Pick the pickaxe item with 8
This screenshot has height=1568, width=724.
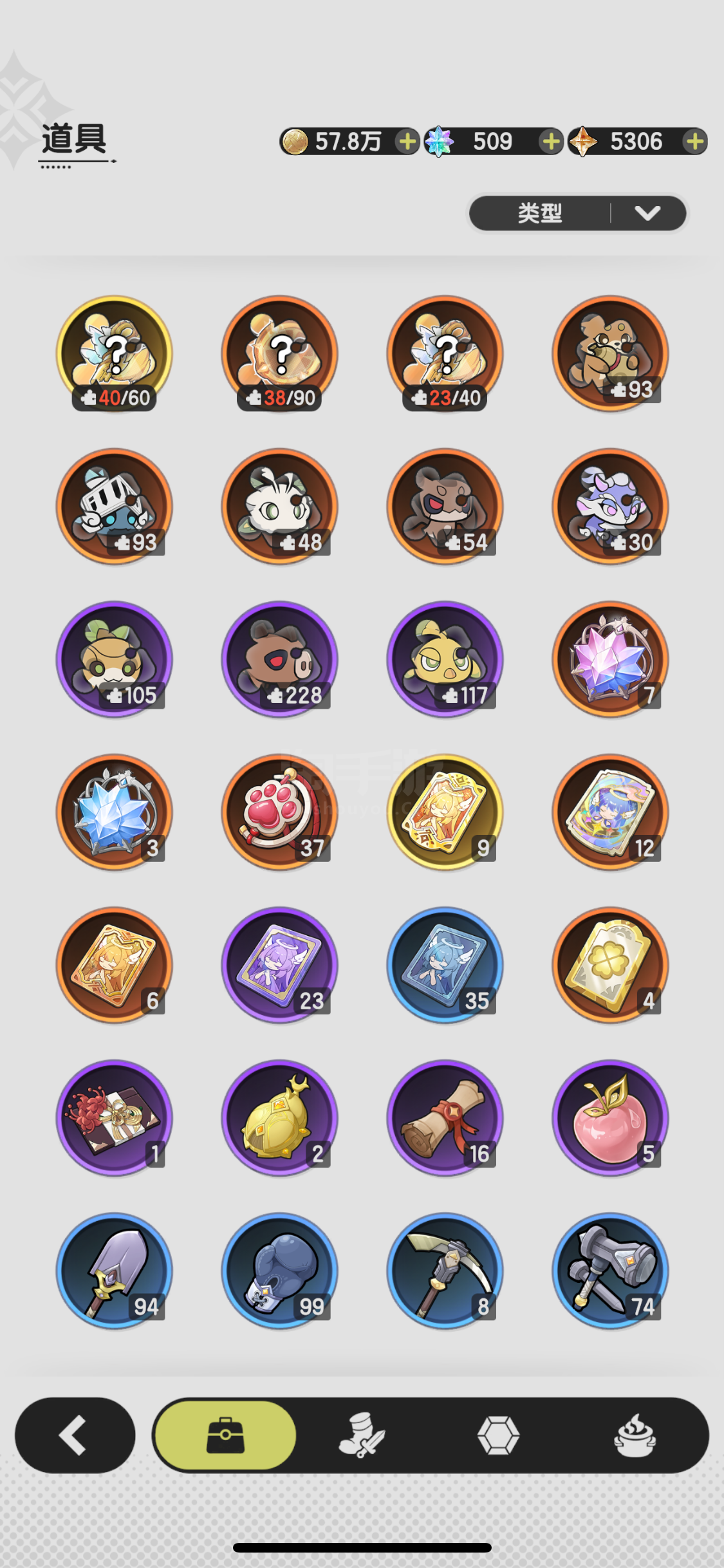click(445, 1271)
